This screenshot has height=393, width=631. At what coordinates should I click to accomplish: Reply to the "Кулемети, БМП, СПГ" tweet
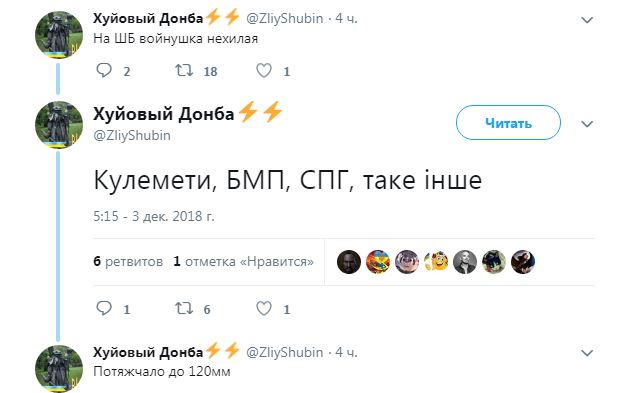(104, 309)
